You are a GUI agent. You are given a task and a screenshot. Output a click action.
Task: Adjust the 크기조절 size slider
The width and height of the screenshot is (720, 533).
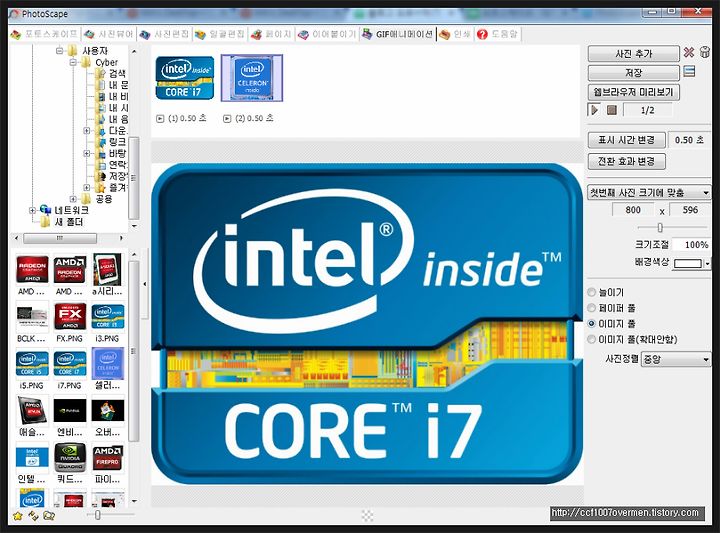[x=660, y=228]
